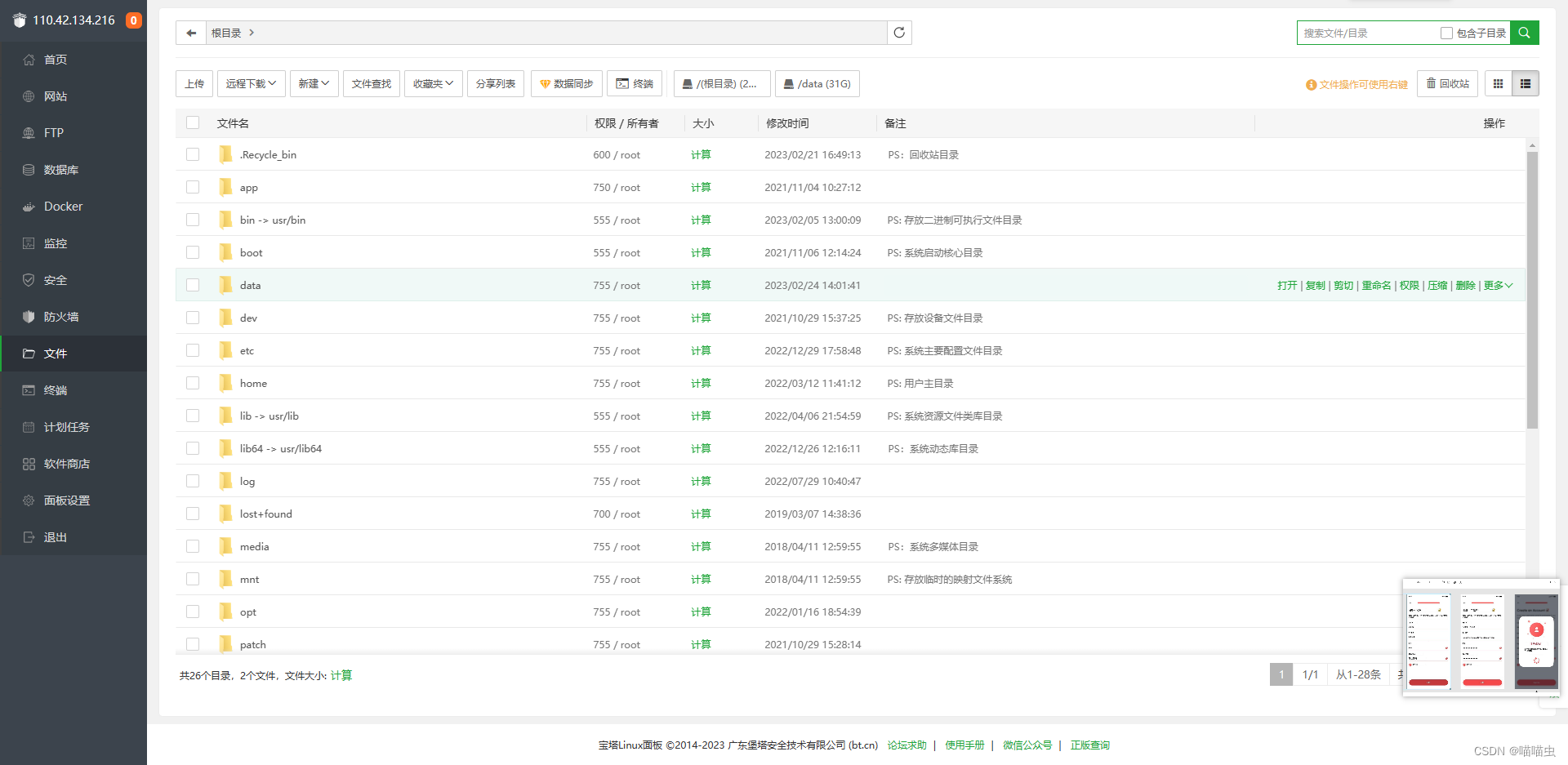
Task: Expand the 收藏夹 favorites dropdown
Action: pos(434,83)
